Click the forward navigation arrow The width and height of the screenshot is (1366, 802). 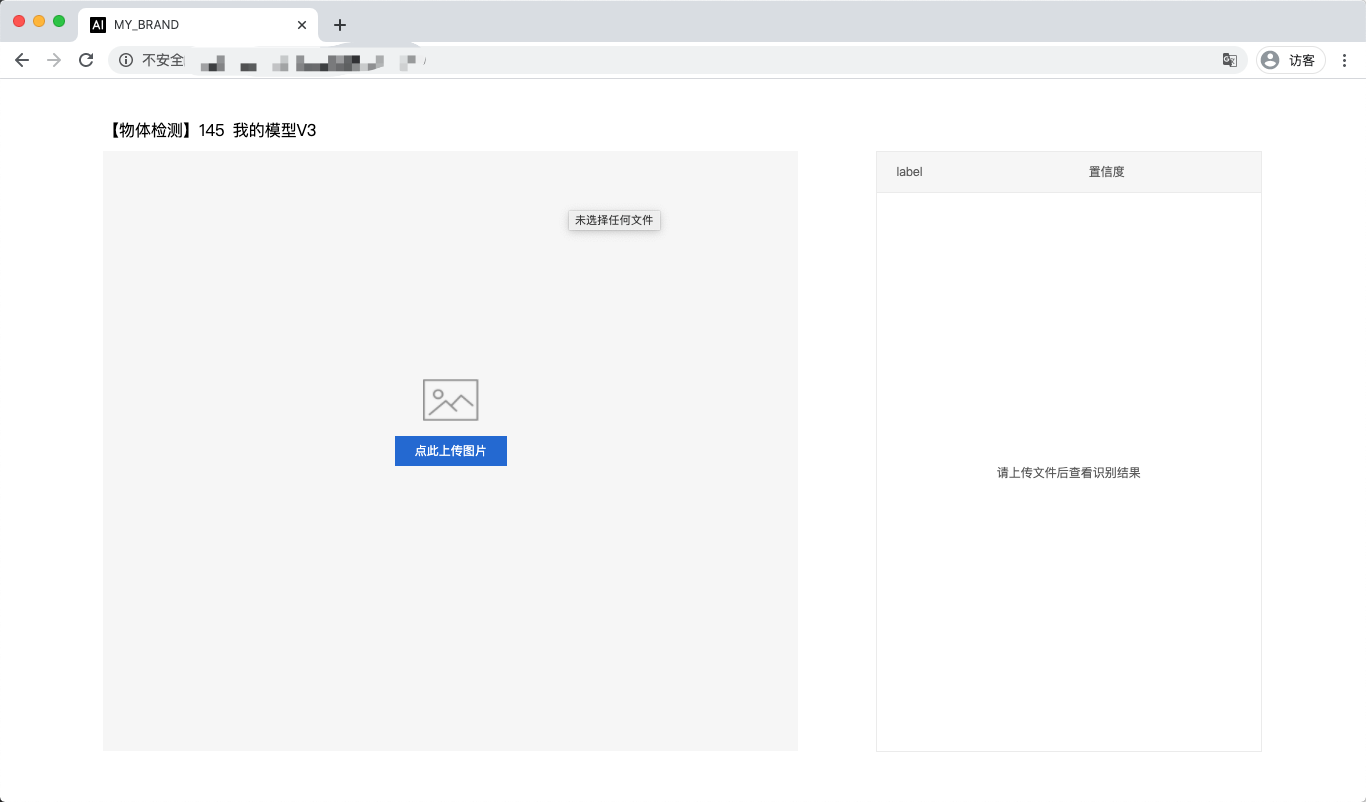point(54,60)
